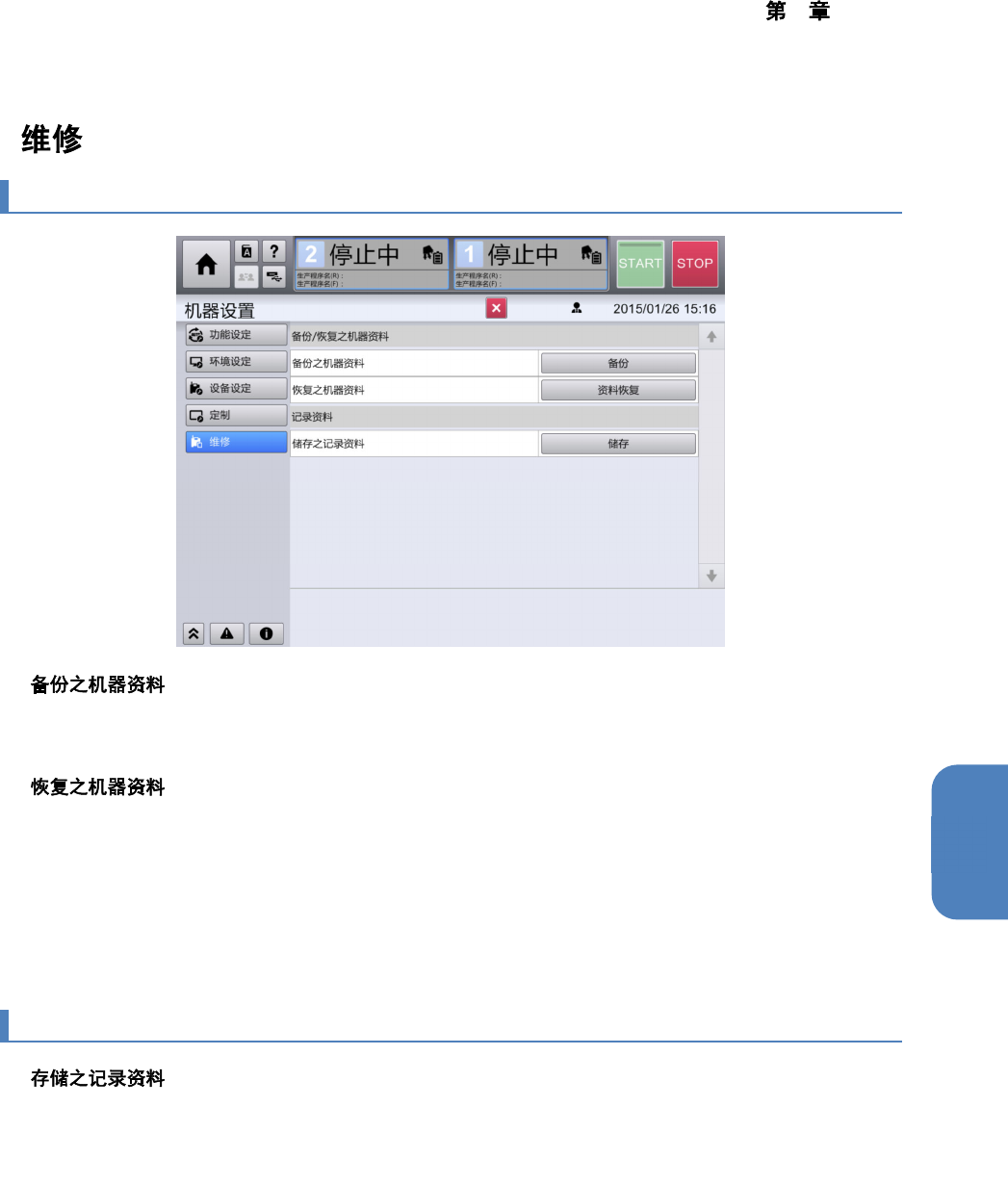Click the 恢复之机器资料 row label

pyautogui.click(x=328, y=391)
